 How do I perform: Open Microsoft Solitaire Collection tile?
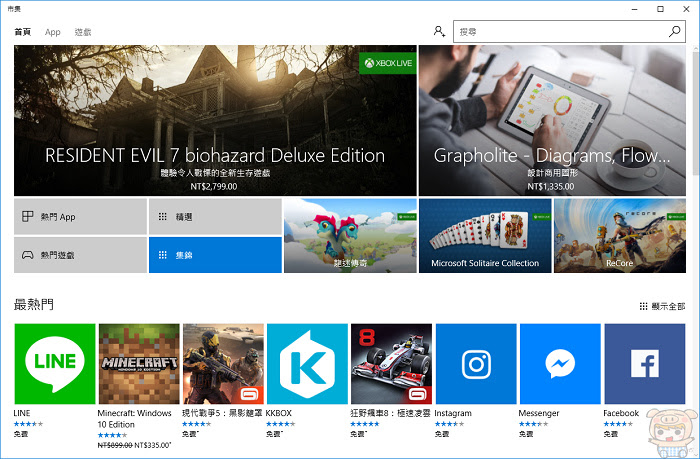coord(485,236)
